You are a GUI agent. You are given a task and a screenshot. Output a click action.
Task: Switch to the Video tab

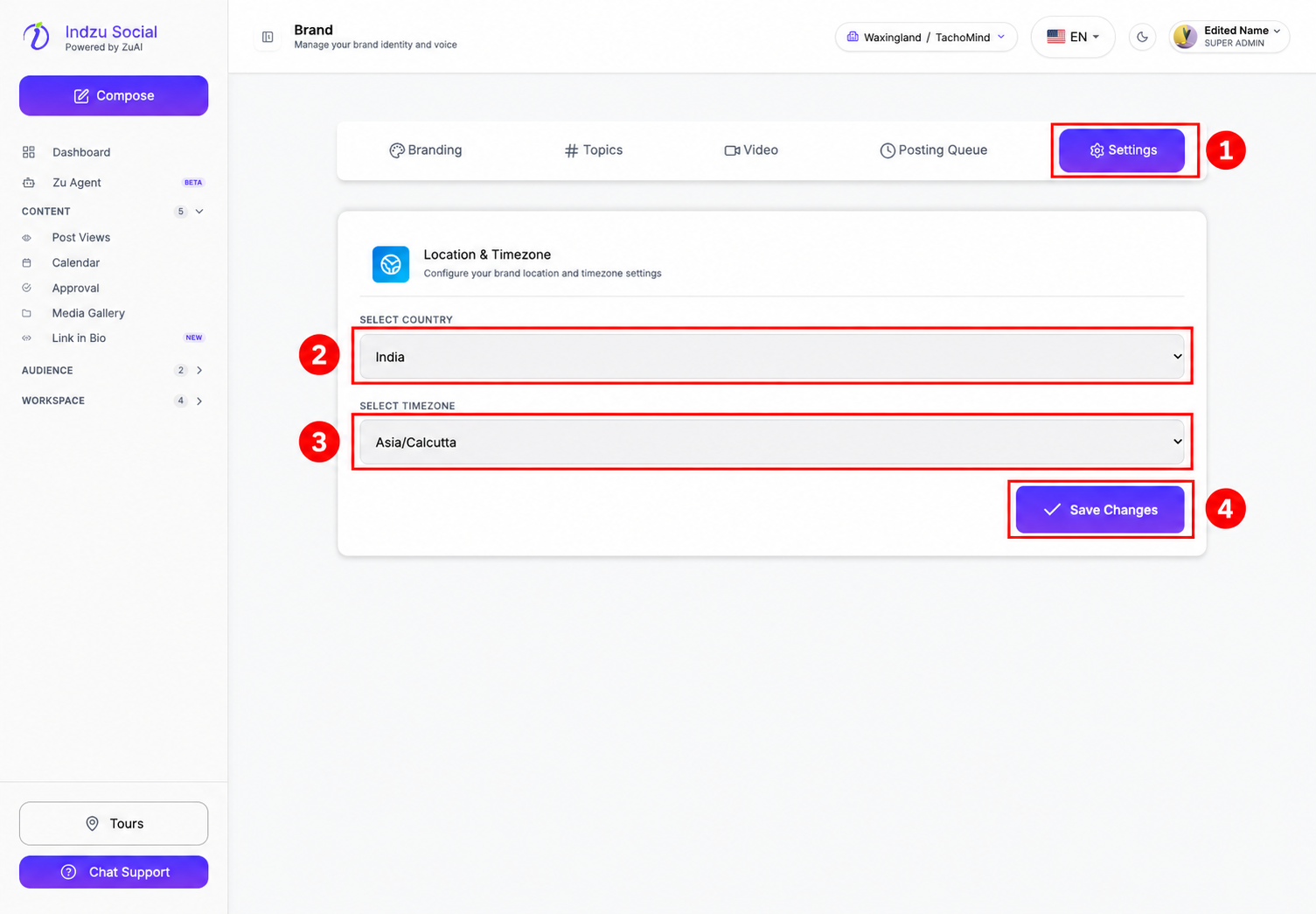pyautogui.click(x=751, y=150)
